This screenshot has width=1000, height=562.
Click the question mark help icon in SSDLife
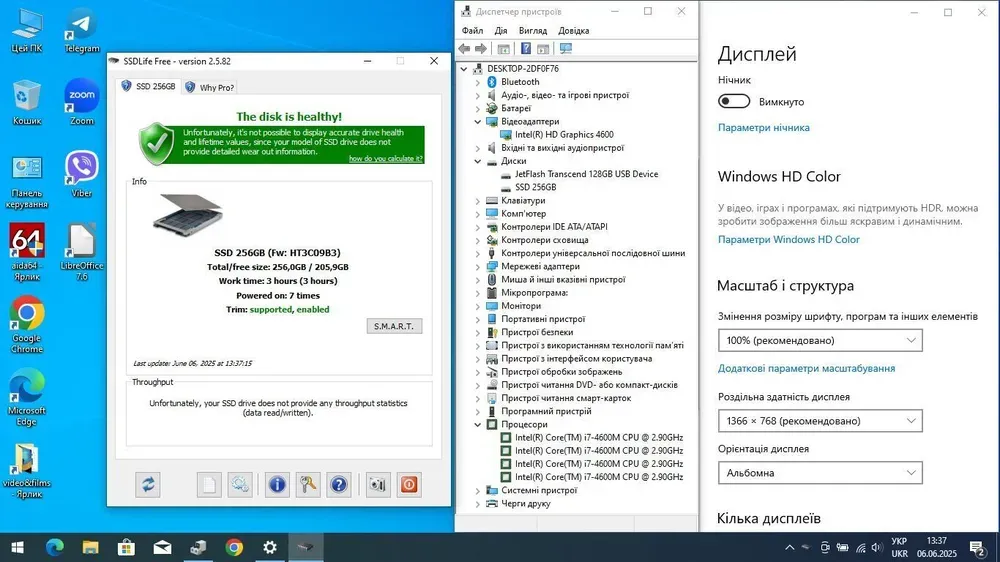[x=339, y=485]
